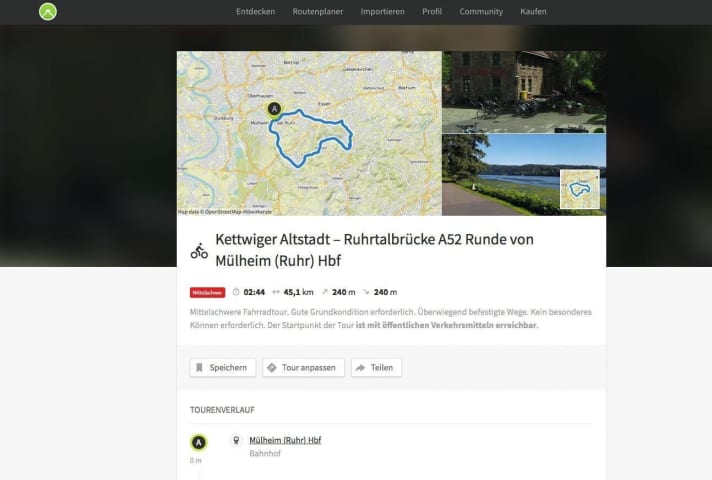Click the bicycle tour type icon
Screen dimensions: 712x480
tap(199, 250)
